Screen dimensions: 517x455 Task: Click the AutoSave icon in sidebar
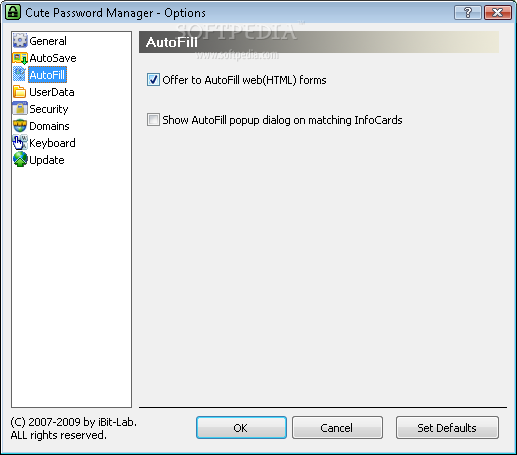[20, 58]
